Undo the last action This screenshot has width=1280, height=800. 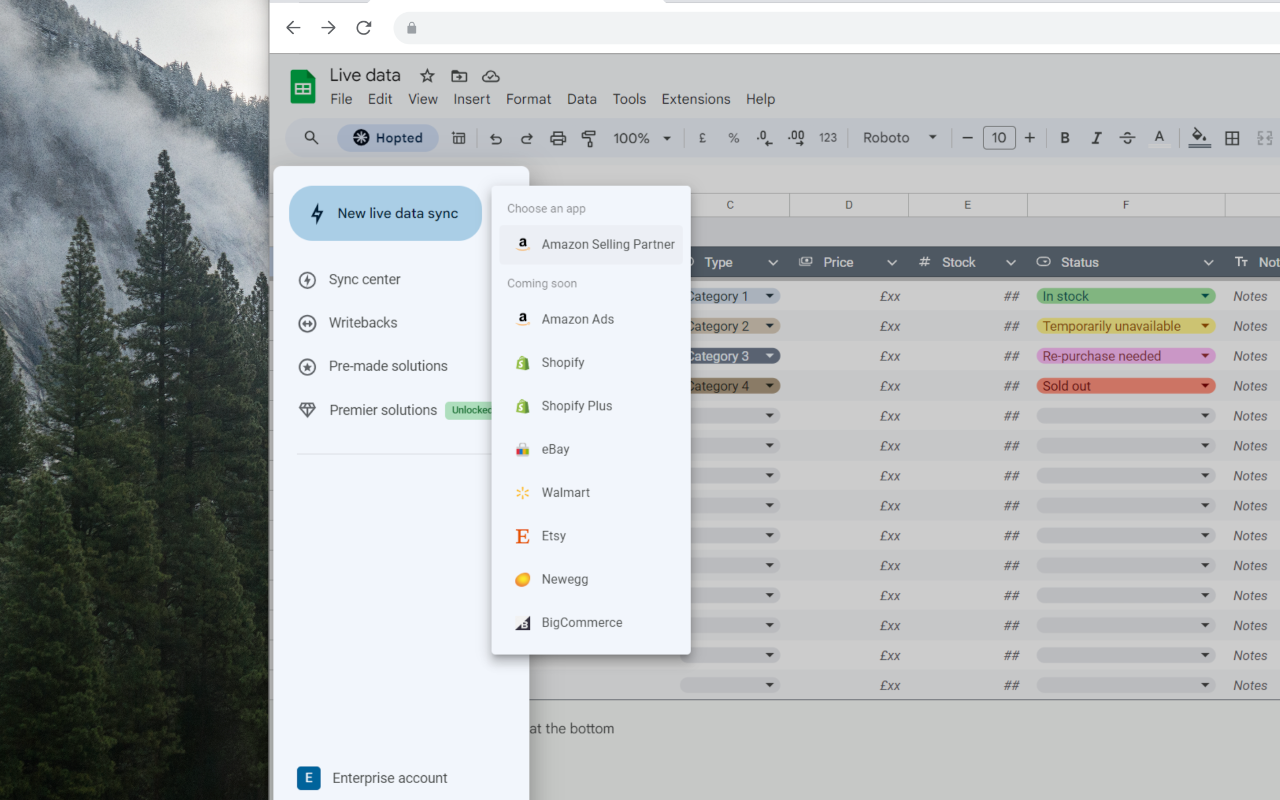point(495,137)
